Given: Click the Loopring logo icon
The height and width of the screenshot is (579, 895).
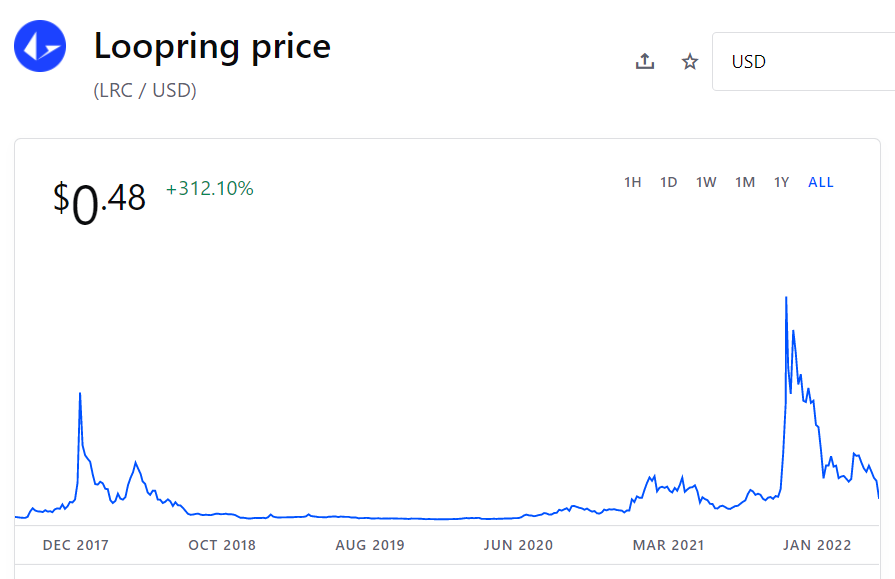Looking at the screenshot, I should click(40, 46).
